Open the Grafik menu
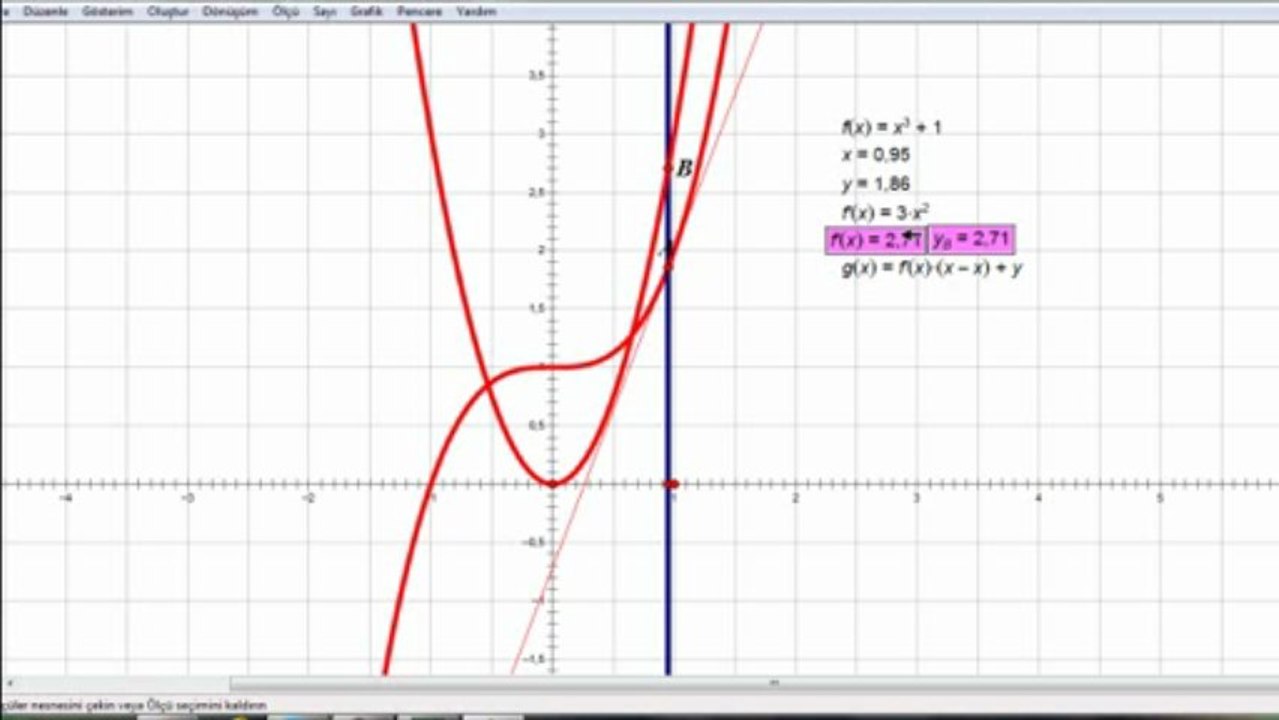Screen dimensions: 1279x720 (x=367, y=11)
